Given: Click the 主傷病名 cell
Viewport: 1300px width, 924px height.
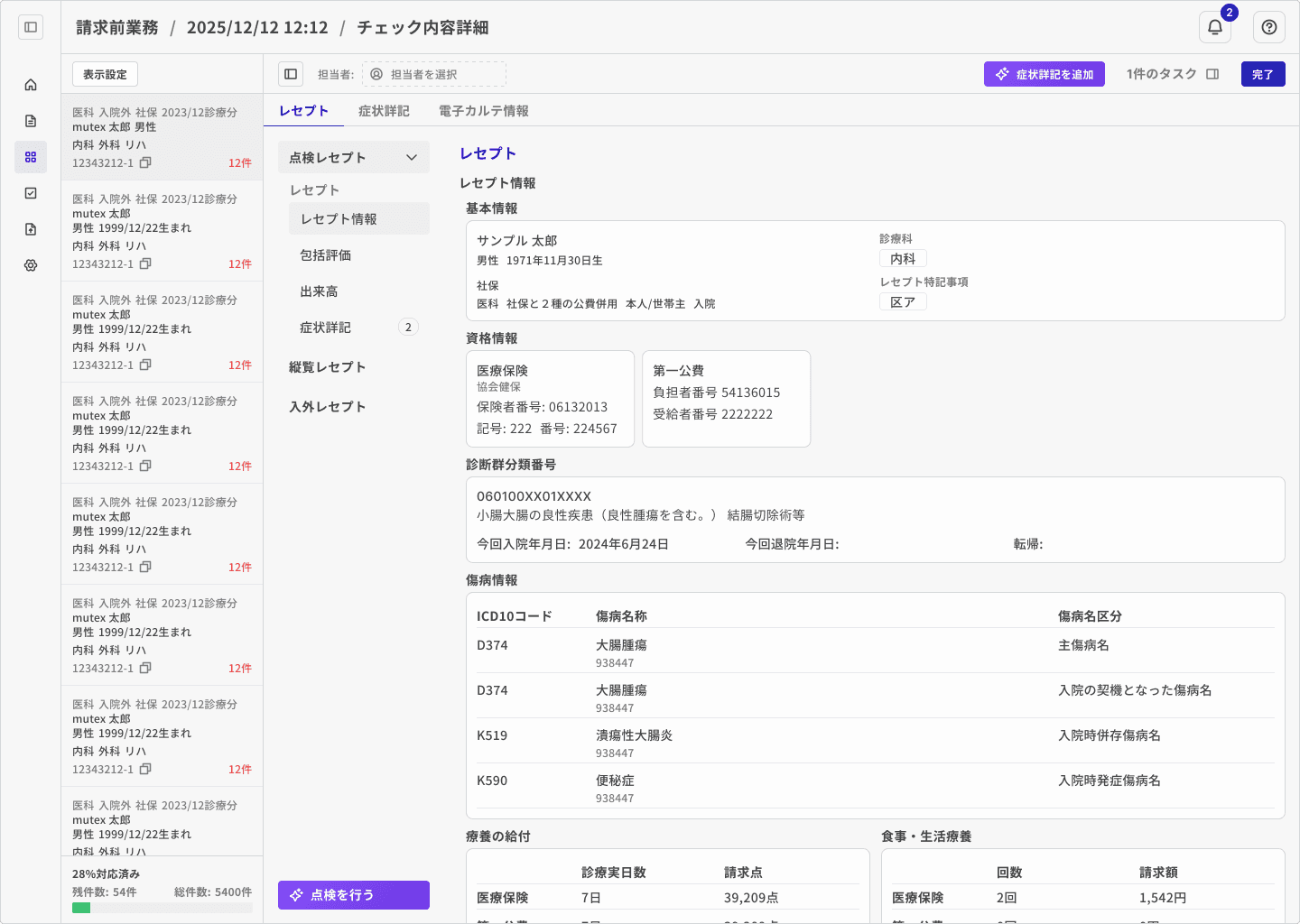Looking at the screenshot, I should click(1083, 645).
